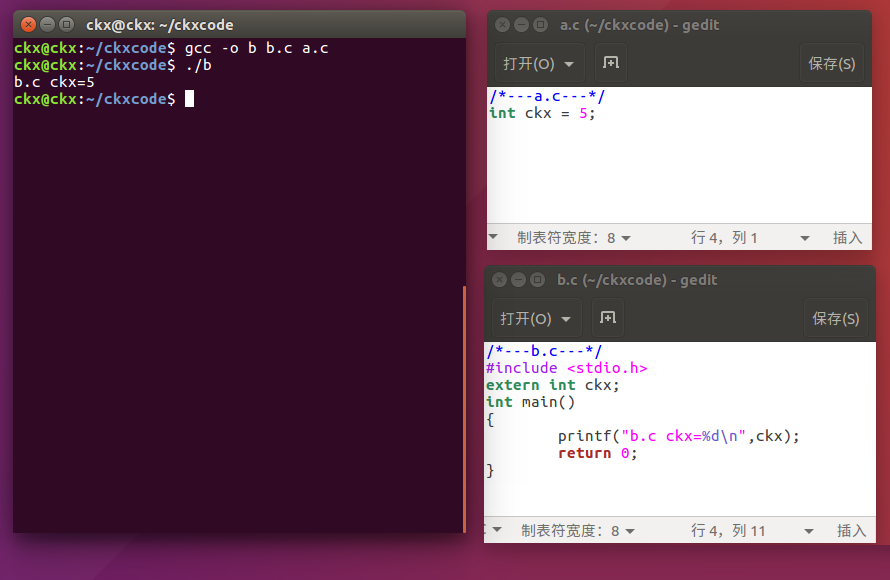This screenshot has height=580, width=890.
Task: Open the 打开(O) dropdown in a.c window
Action: 539,64
